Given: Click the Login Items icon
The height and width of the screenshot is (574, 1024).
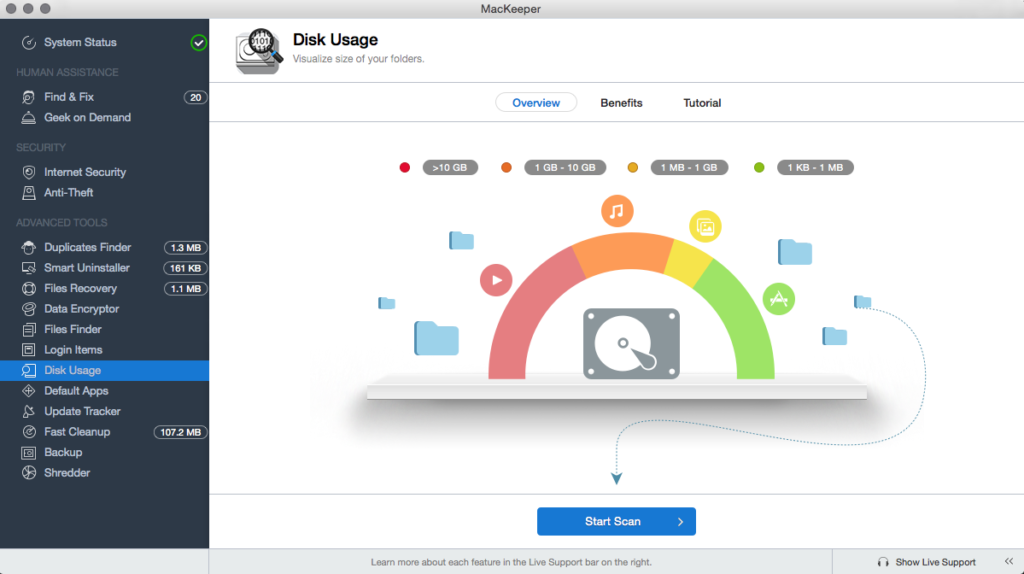Looking at the screenshot, I should pos(29,350).
